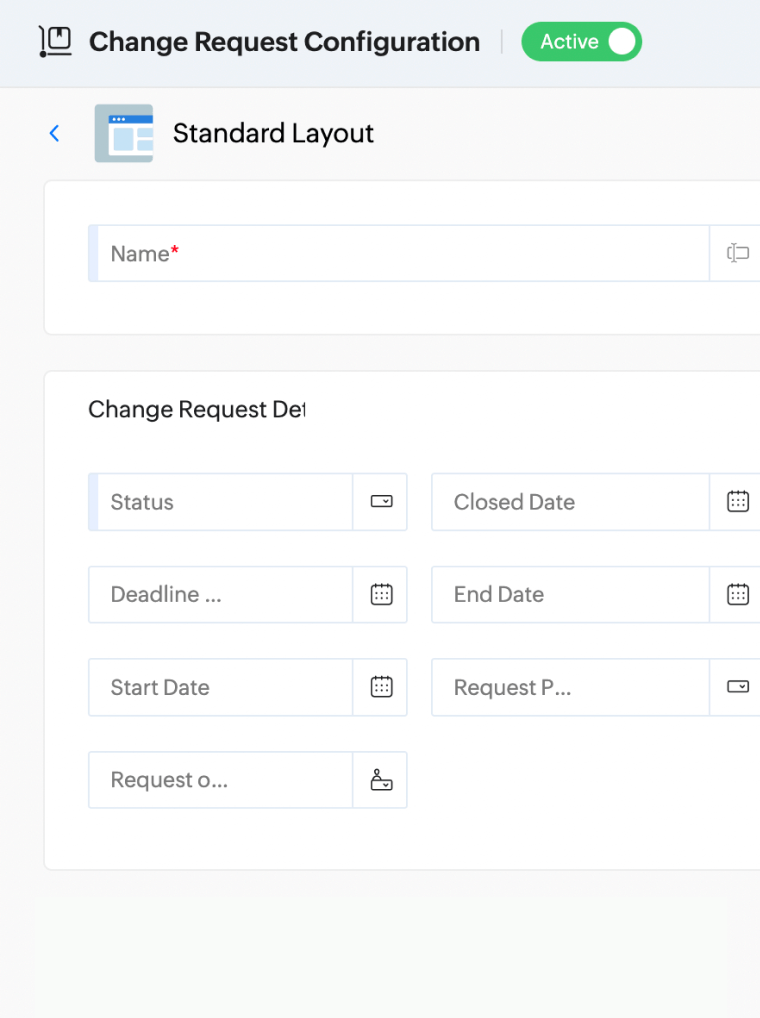Click the Standard Layout page icon
760x1018 pixels.
[124, 132]
